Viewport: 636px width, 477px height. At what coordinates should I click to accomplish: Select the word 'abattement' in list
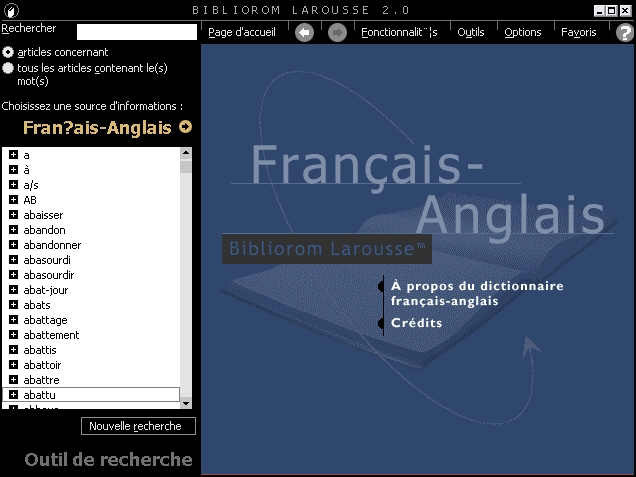[x=51, y=335]
